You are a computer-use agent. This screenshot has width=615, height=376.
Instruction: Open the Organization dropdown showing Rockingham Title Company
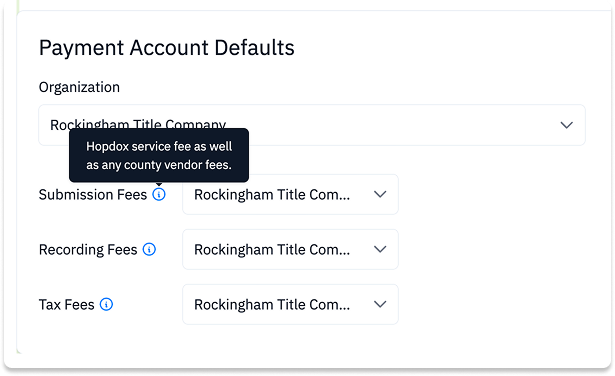[x=312, y=125]
